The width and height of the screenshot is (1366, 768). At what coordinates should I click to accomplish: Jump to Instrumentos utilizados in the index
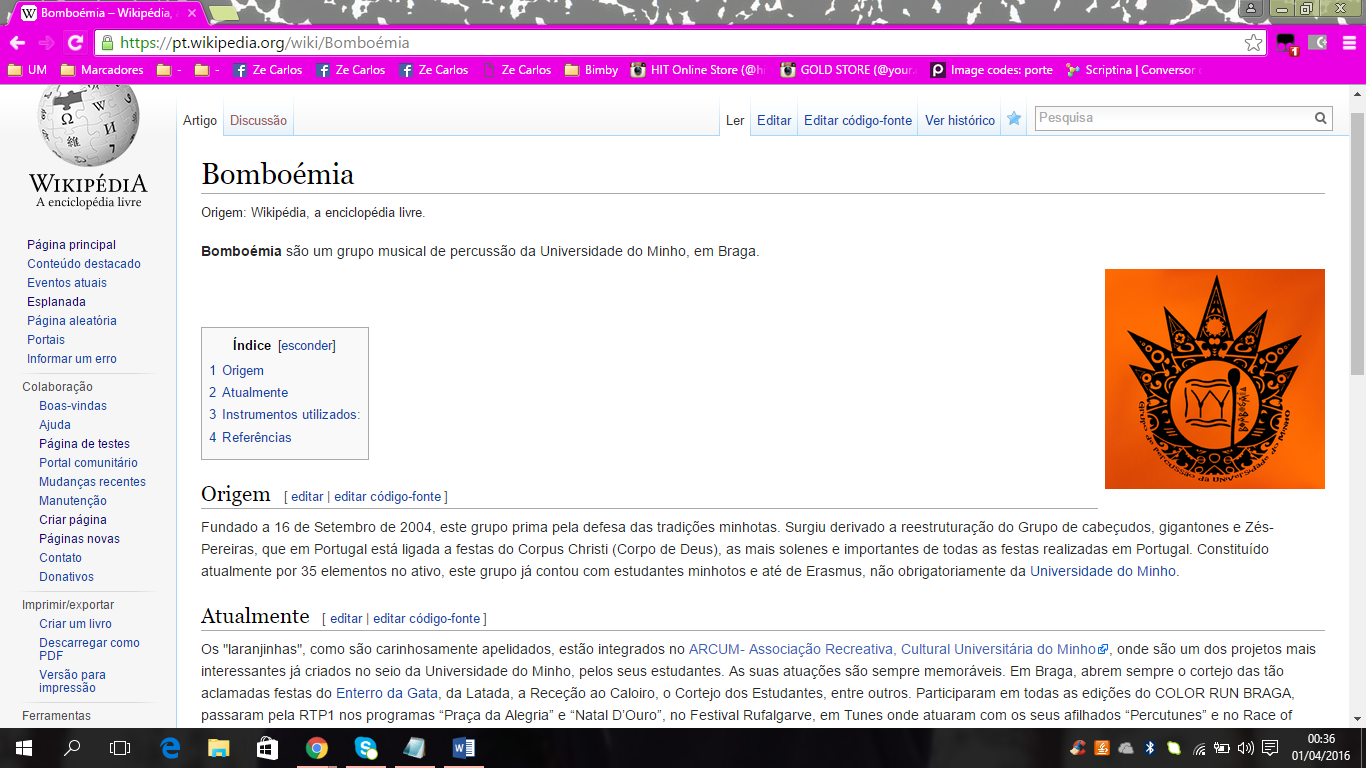290,414
